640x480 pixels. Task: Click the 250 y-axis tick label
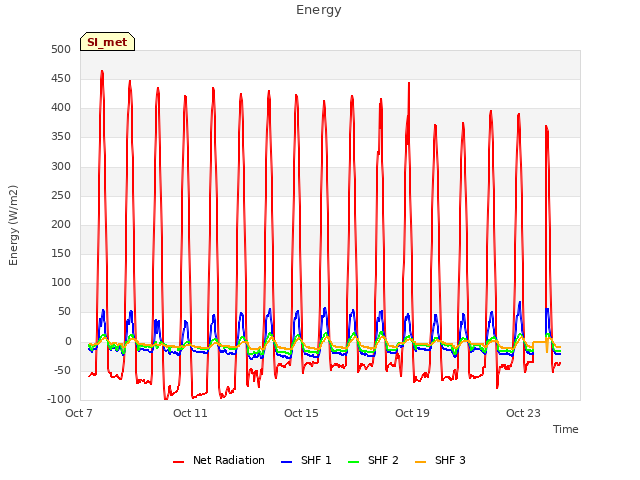click(61, 196)
